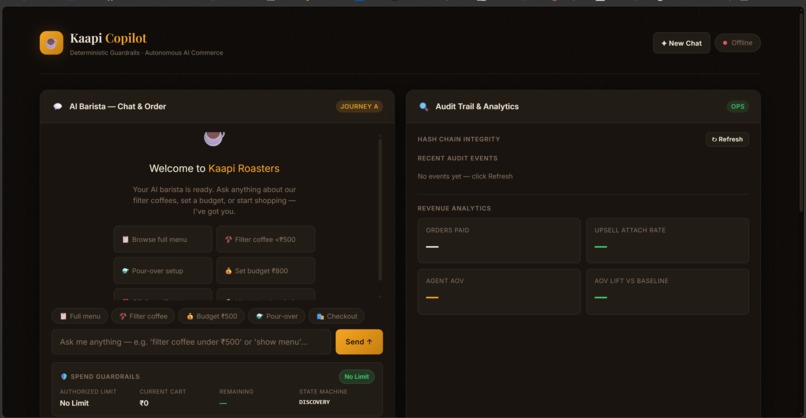Select Set budget ₹800 suggestion
Screen dimensions: 806x418
[265, 270]
